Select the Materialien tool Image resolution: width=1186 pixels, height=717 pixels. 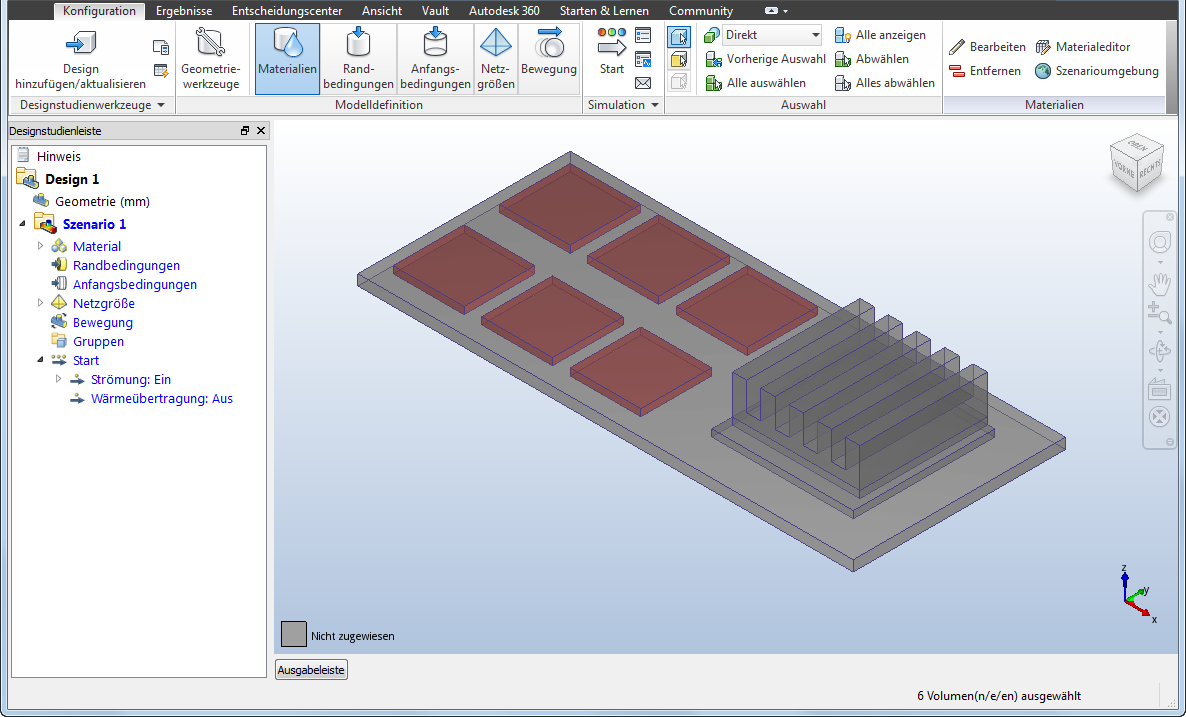[x=287, y=59]
